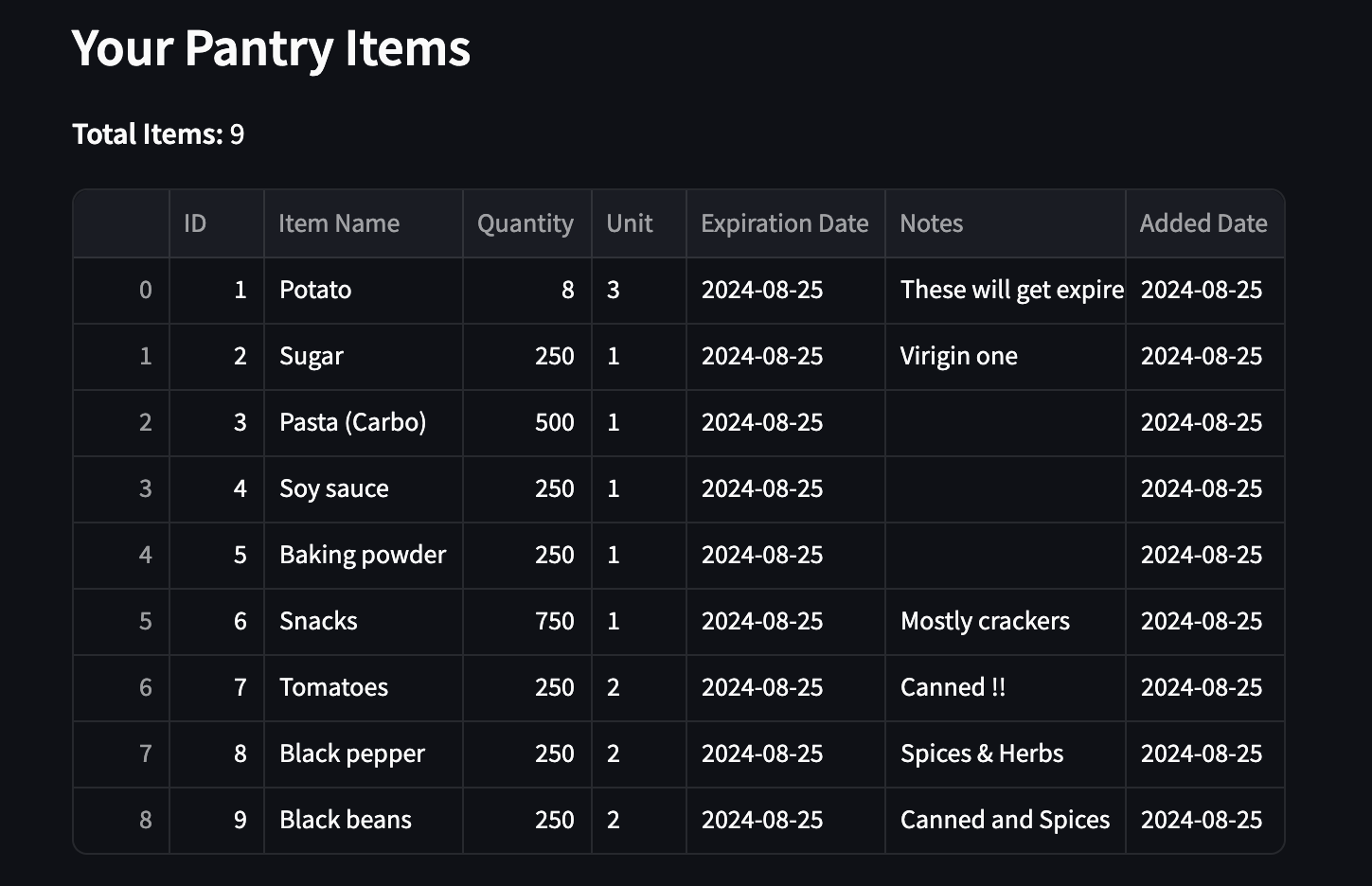
Task: Select the Potato item name cell
Action: (315, 290)
